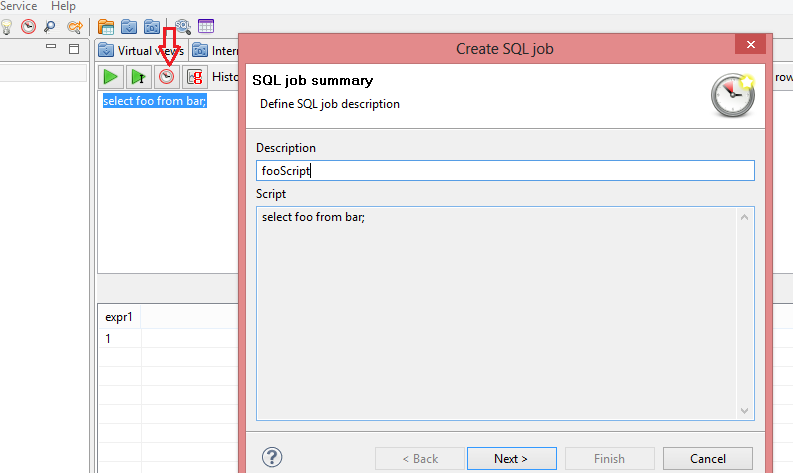The width and height of the screenshot is (793, 473).
Task: Click the magnifier search icon in toolbar
Action: [49, 27]
